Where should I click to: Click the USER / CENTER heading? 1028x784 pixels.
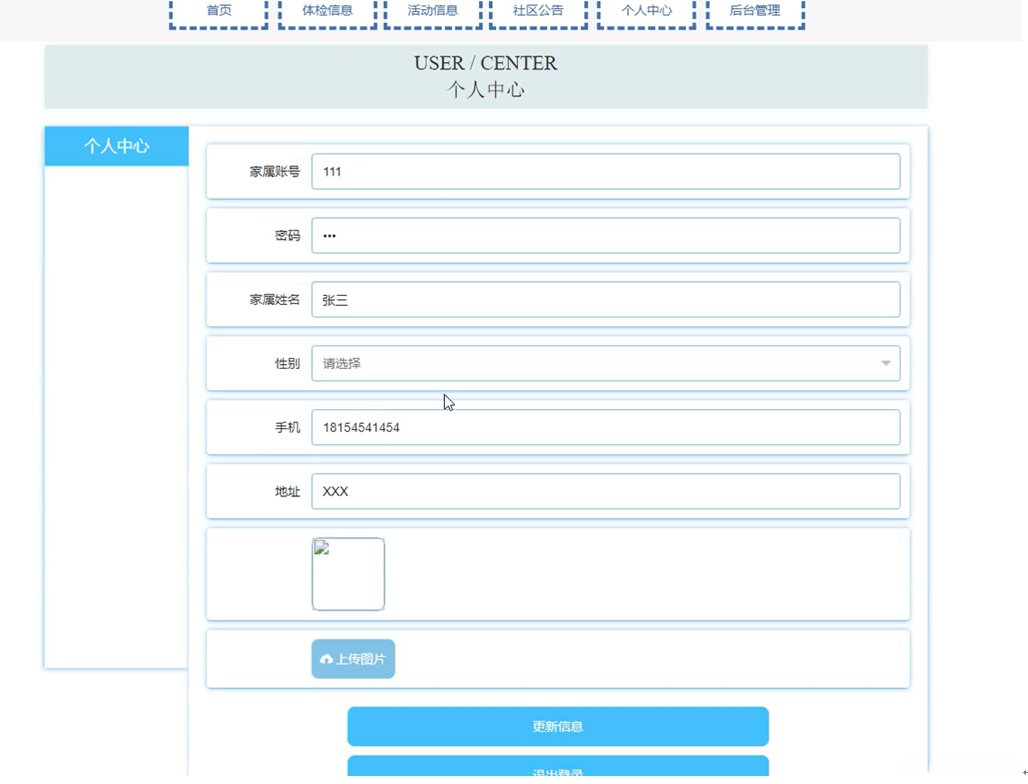coord(486,63)
